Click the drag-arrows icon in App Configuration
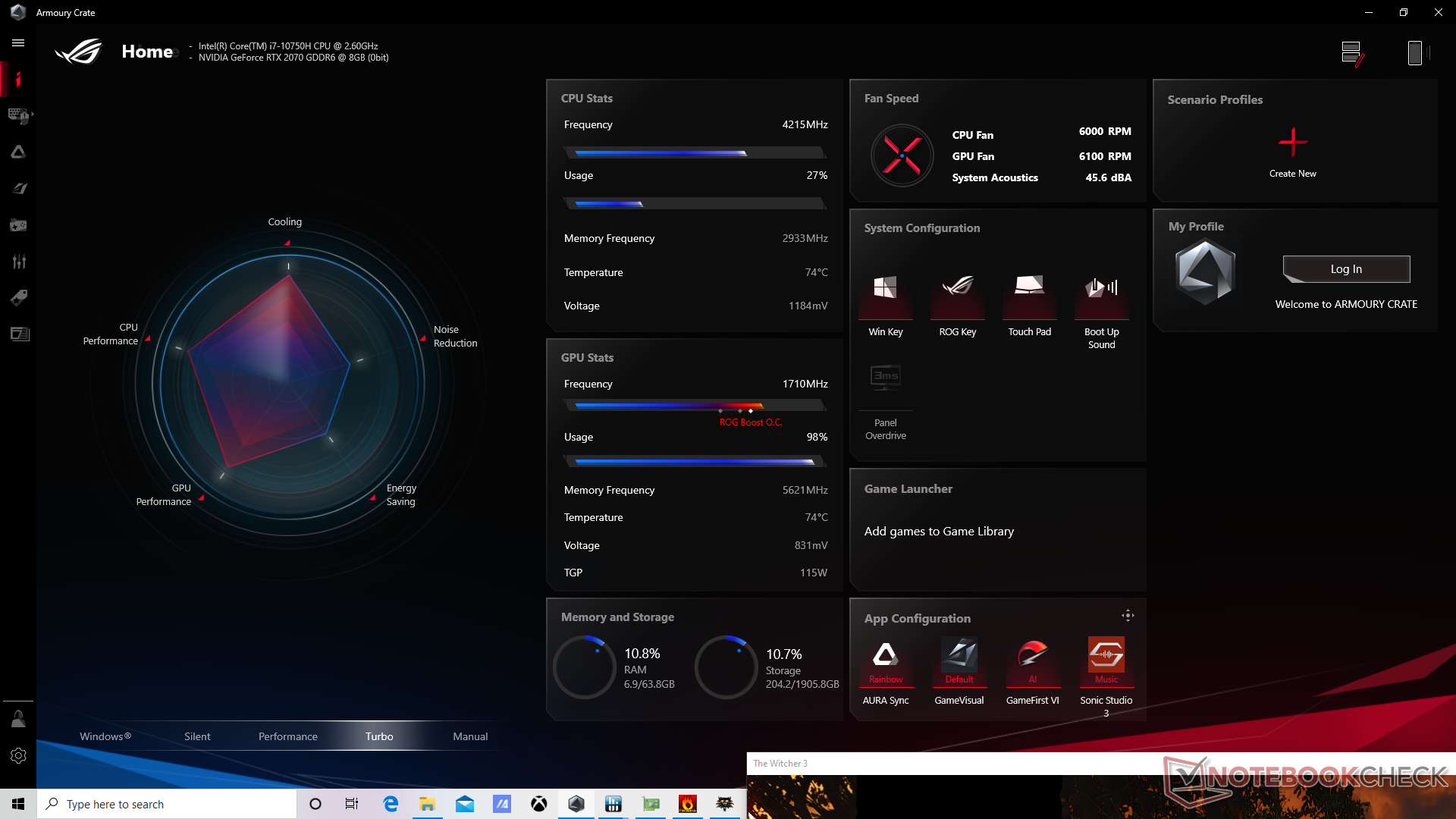Screen dimensions: 1456x819 (x=1128, y=616)
